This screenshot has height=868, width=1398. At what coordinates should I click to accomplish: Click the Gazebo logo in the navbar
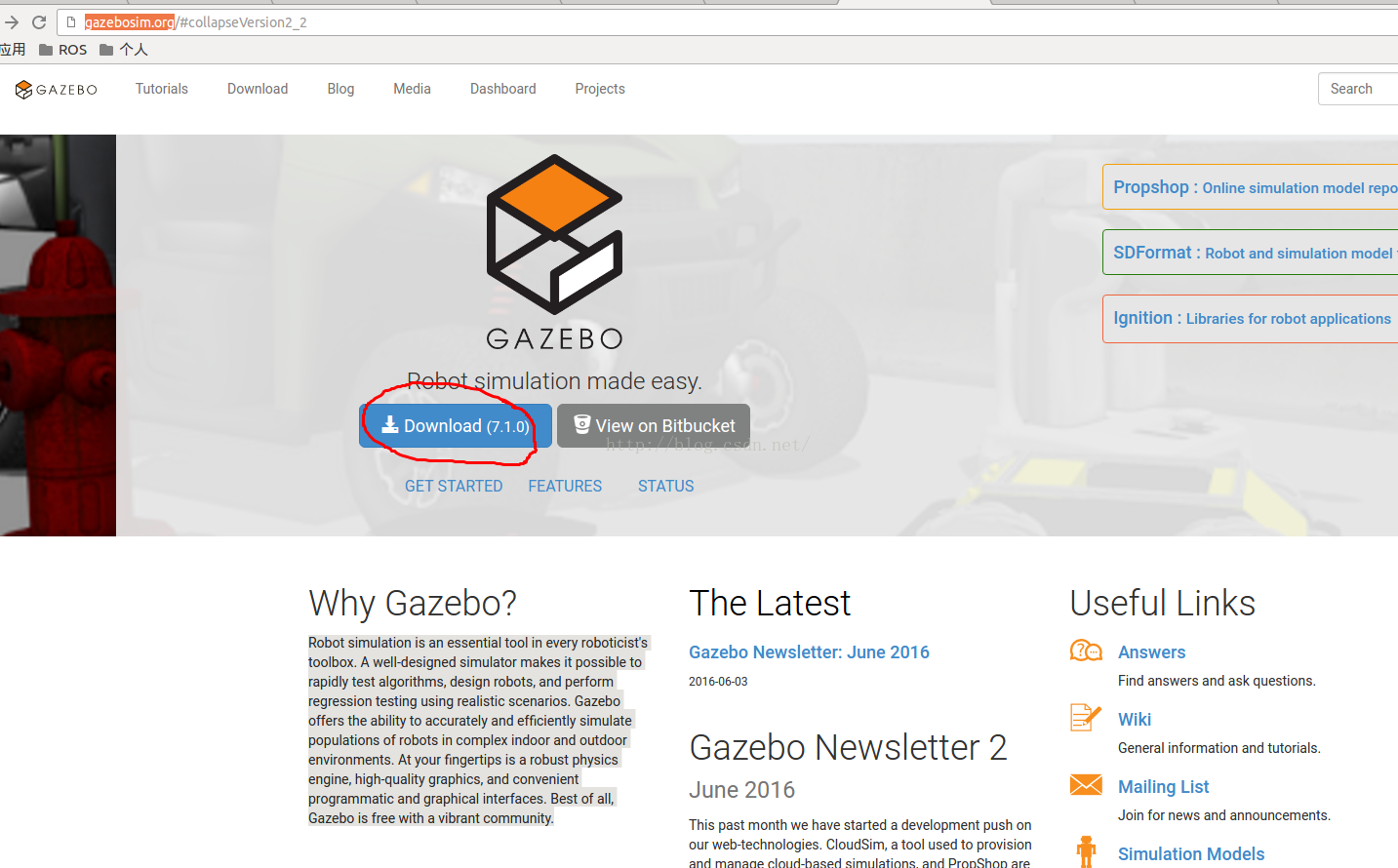(57, 90)
